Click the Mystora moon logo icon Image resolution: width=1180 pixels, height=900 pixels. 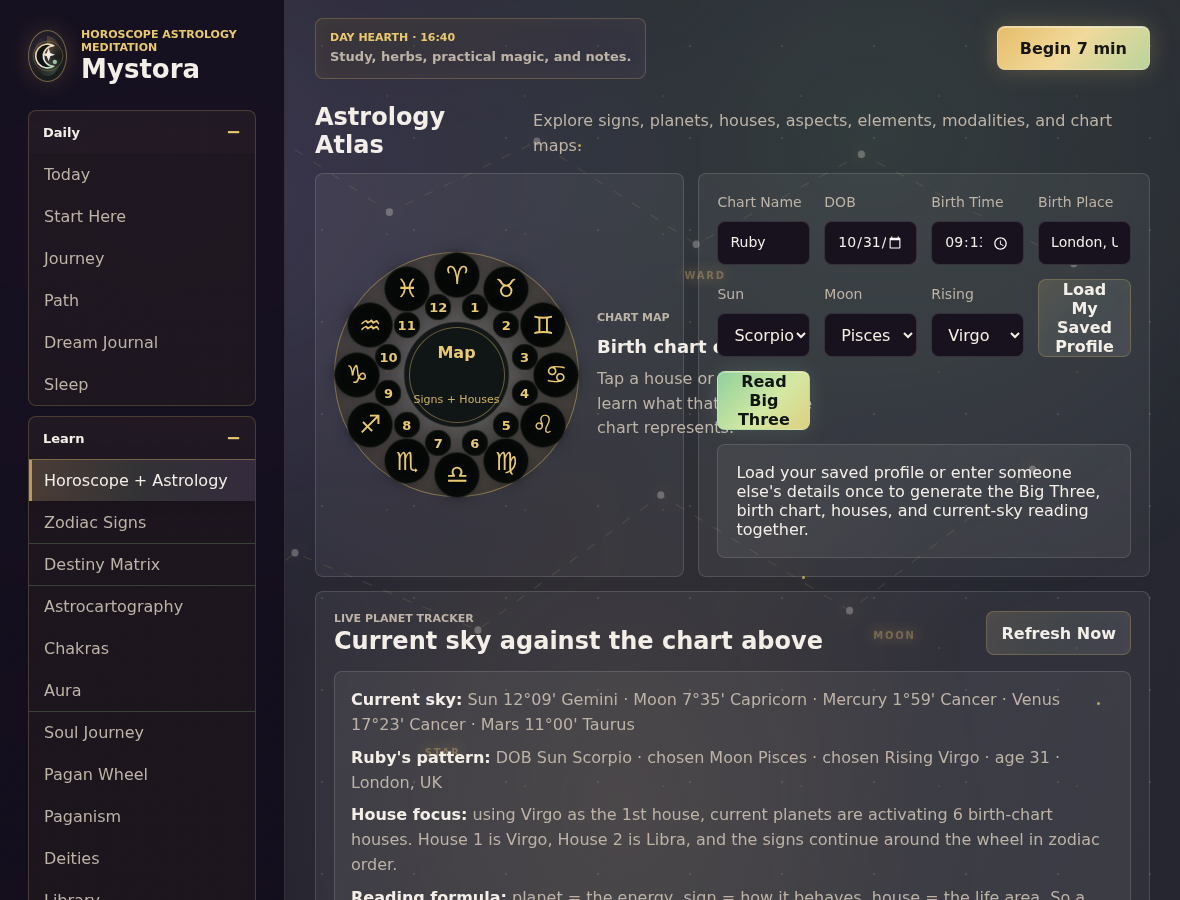coord(47,56)
